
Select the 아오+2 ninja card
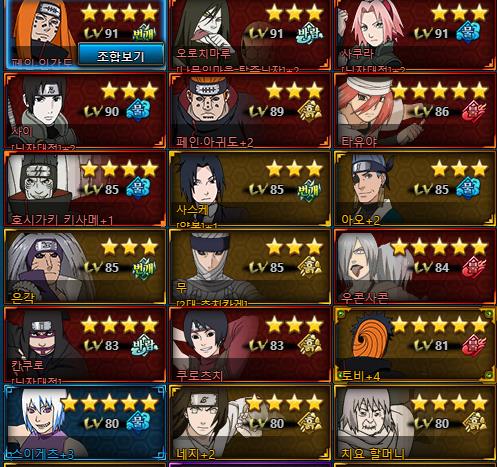[x=415, y=189]
